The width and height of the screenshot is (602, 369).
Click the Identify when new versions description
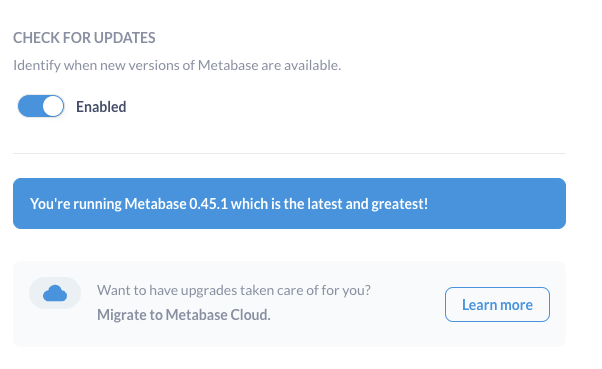tap(177, 65)
